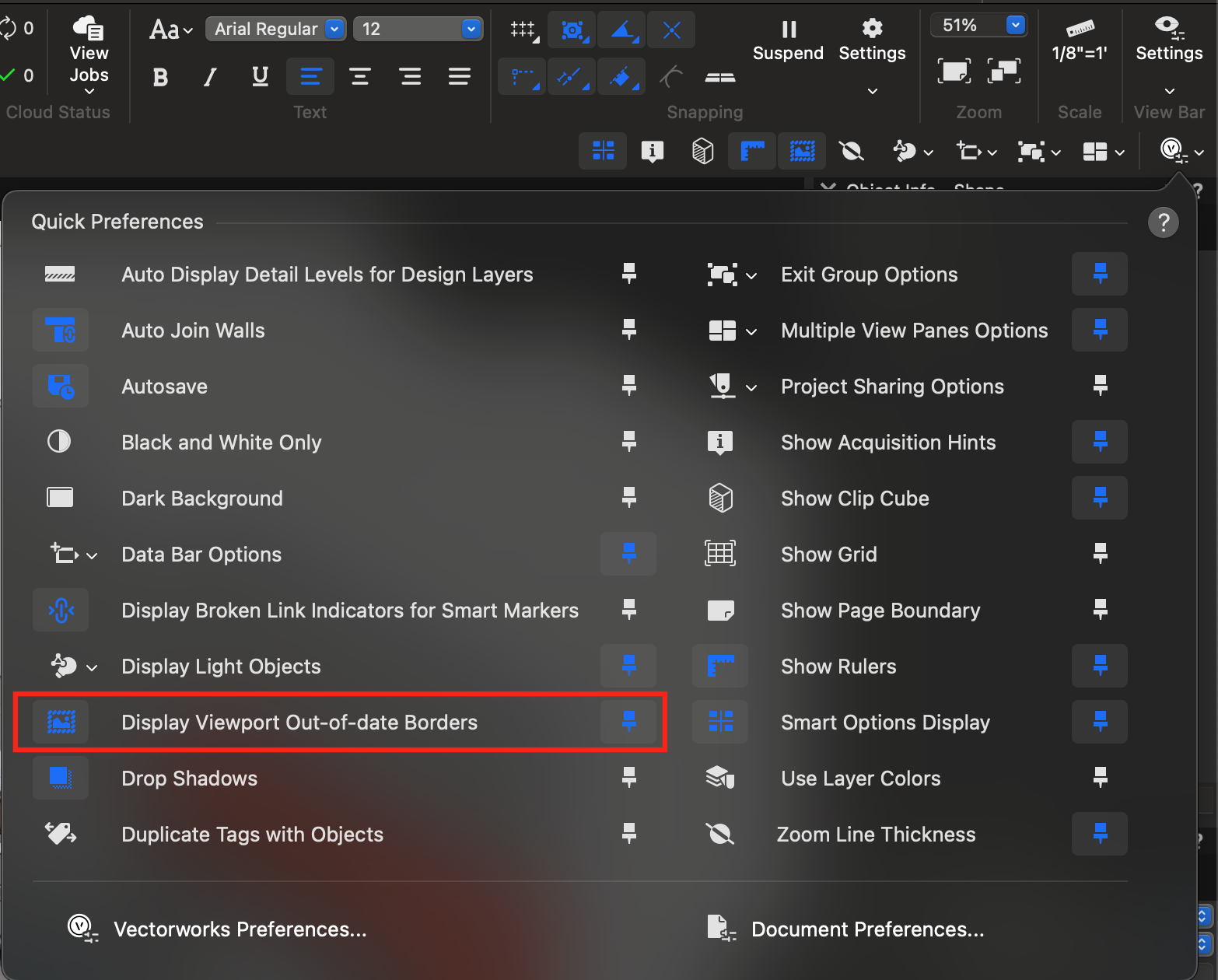1218x980 pixels.
Task: Pin Dark Background to the toolbar
Action: pyautogui.click(x=629, y=498)
